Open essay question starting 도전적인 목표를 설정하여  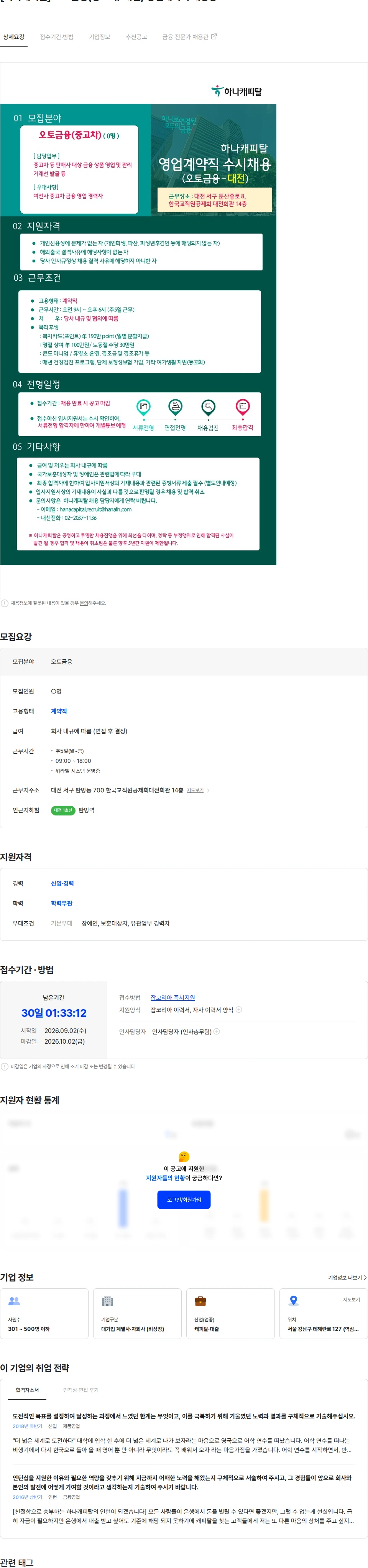(x=184, y=1416)
